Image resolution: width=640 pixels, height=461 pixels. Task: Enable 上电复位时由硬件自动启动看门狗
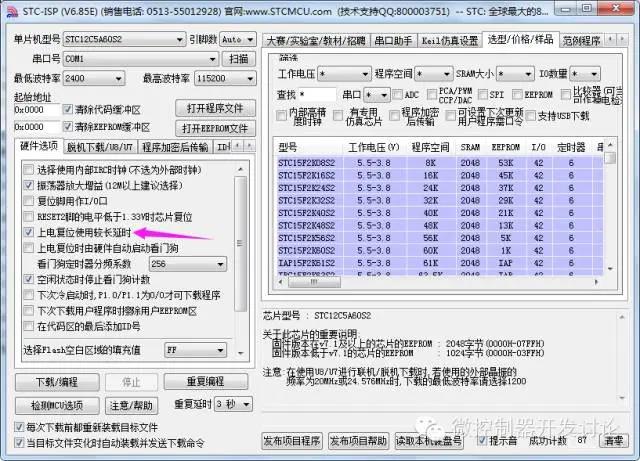click(x=29, y=248)
